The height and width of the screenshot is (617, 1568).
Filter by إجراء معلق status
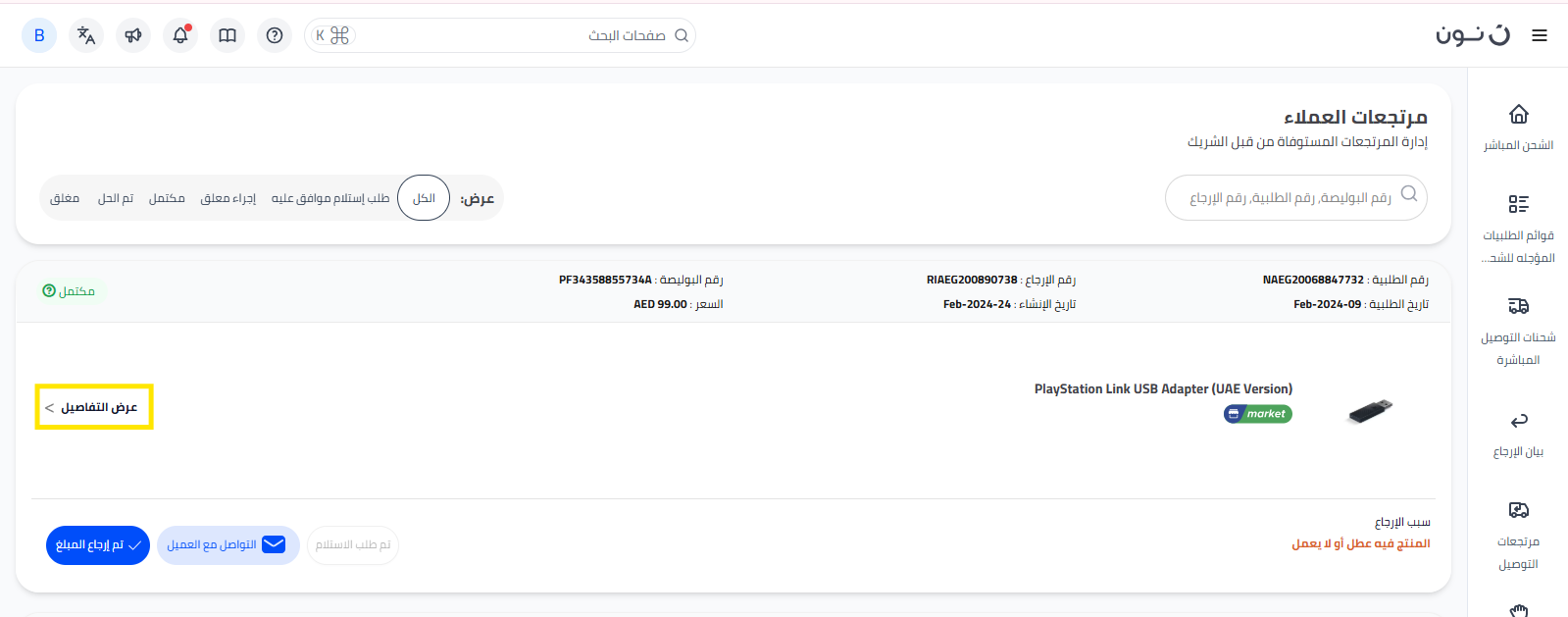tap(228, 198)
